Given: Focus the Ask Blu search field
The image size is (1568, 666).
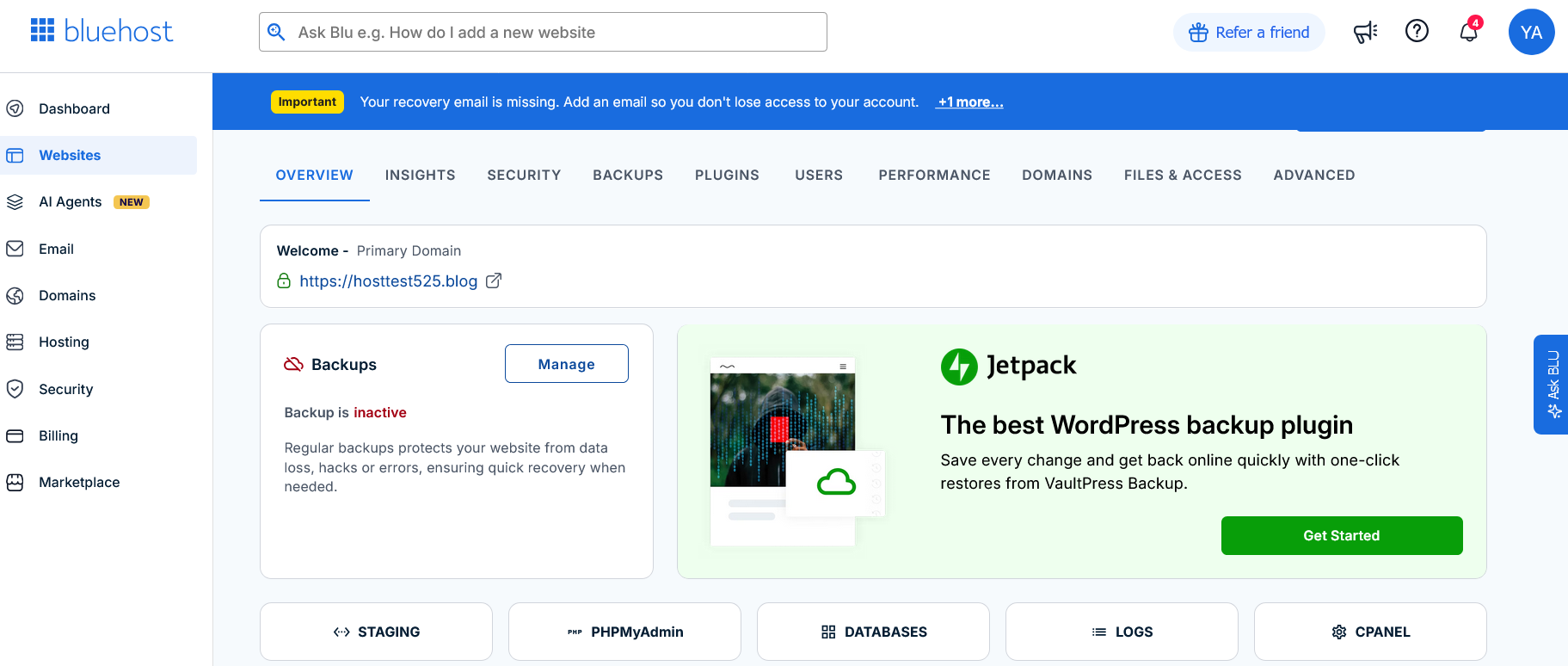Looking at the screenshot, I should (543, 32).
